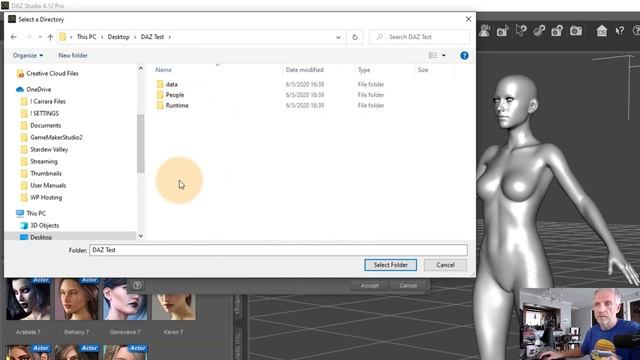Click the house icon in DAZ toolbar
Viewport: 640px width, 360px height.
click(602, 31)
